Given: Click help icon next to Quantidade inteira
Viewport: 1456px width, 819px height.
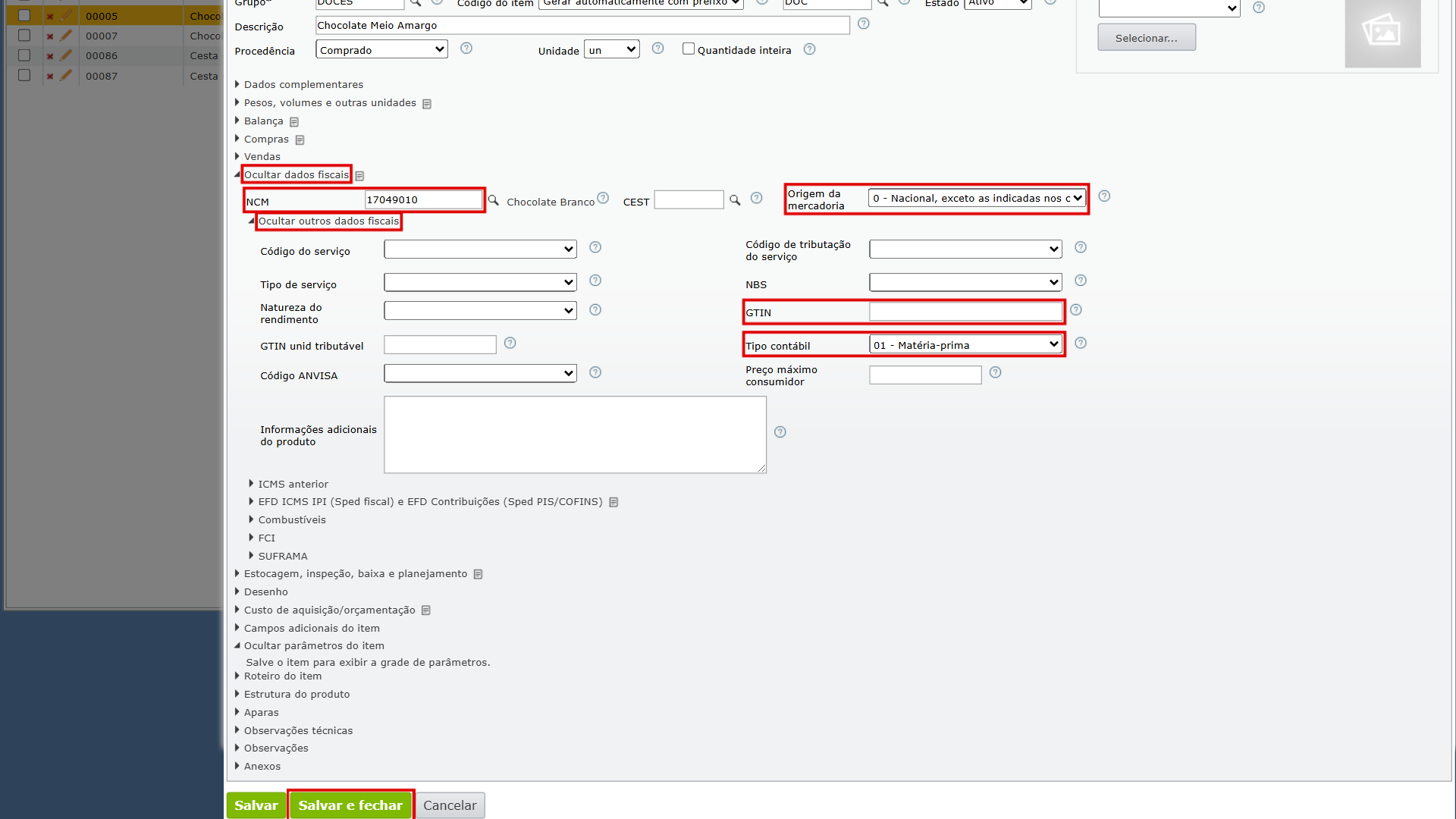Looking at the screenshot, I should 809,49.
